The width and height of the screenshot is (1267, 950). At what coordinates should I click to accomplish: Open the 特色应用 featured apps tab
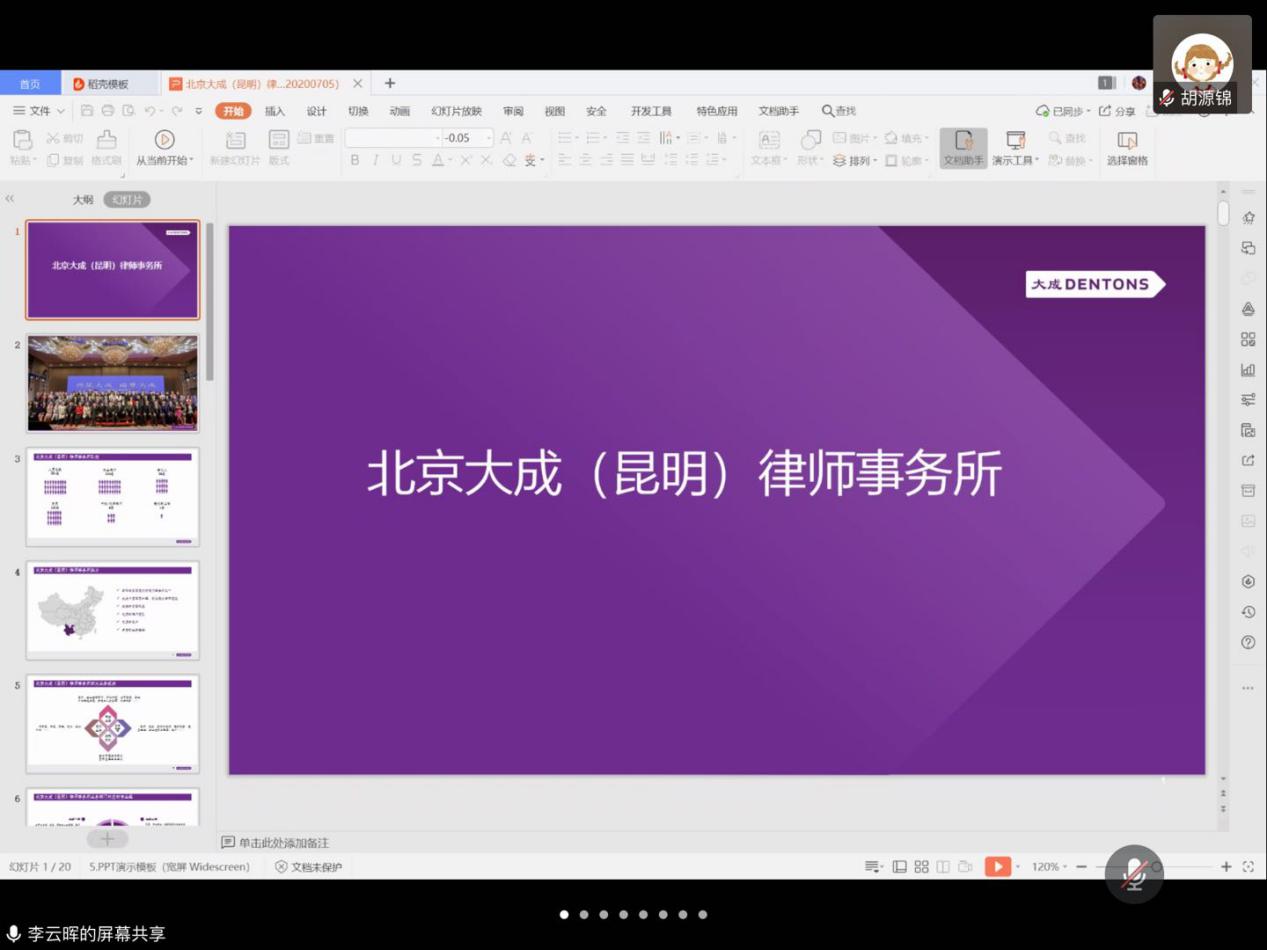click(x=717, y=111)
